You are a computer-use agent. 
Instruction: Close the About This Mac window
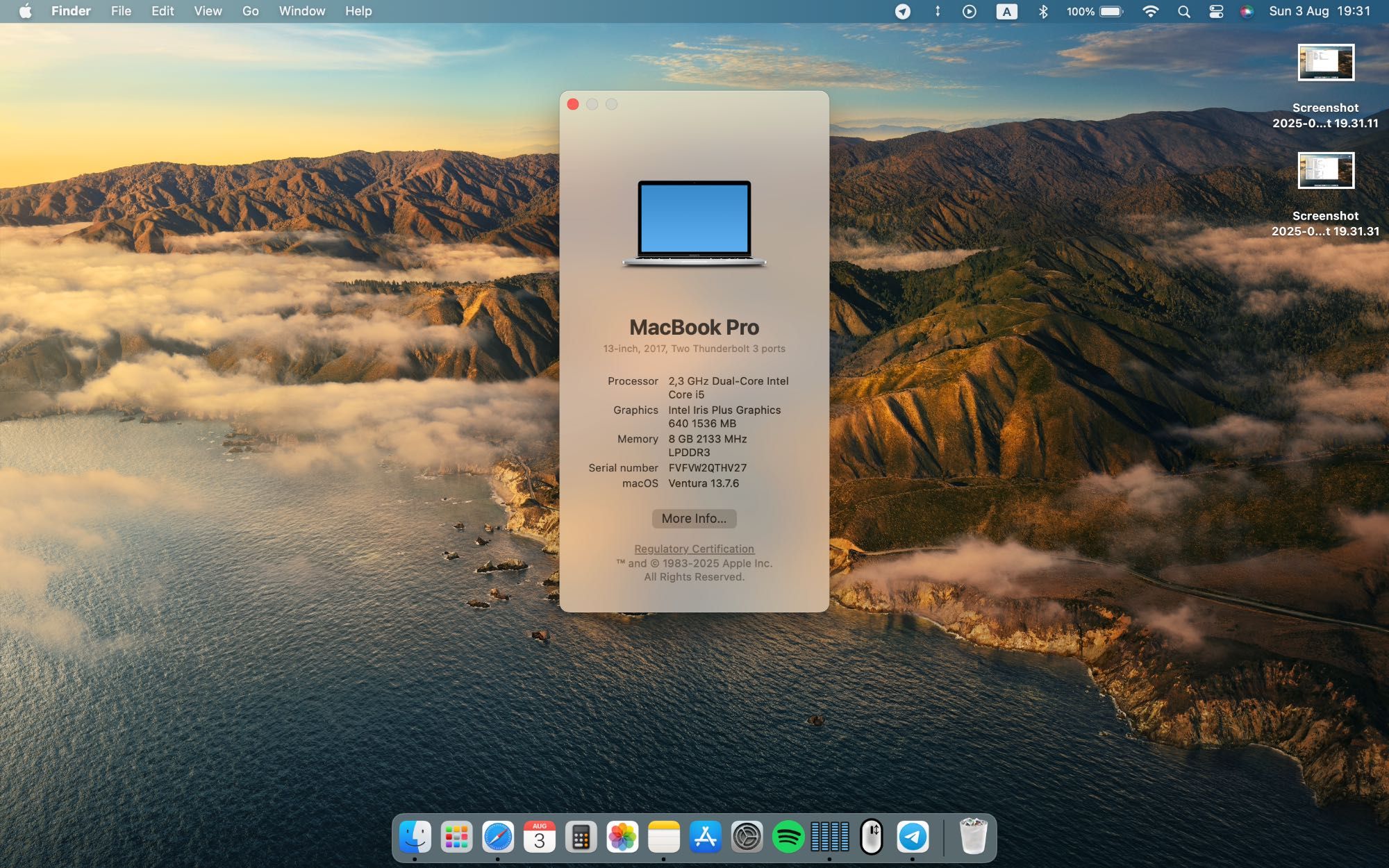(573, 104)
